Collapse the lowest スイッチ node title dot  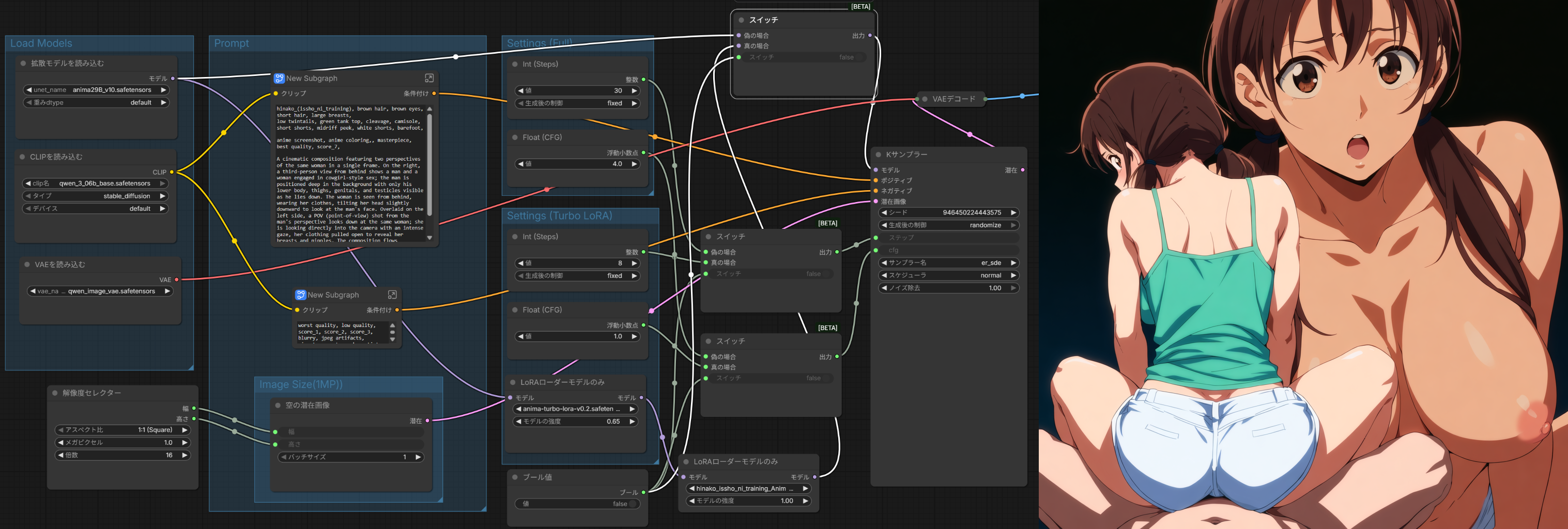click(709, 341)
